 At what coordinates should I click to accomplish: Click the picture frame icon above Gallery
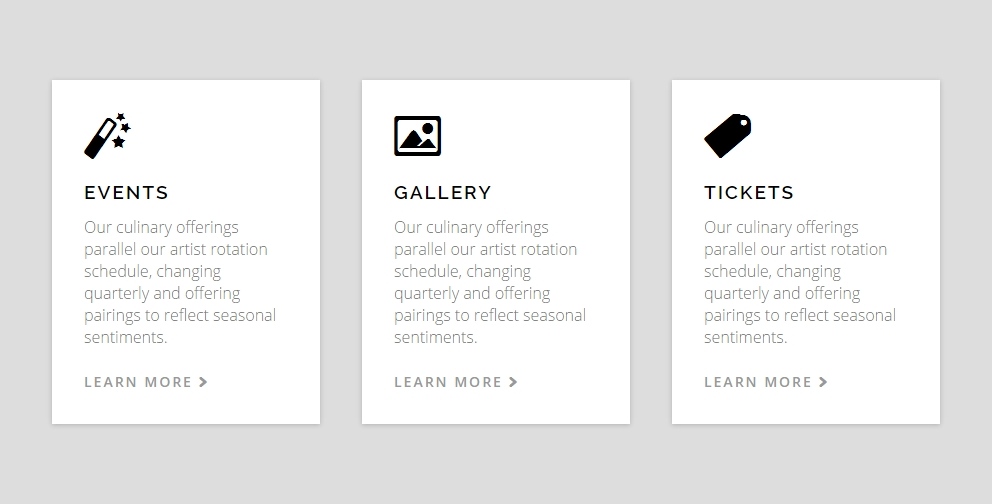[x=418, y=136]
